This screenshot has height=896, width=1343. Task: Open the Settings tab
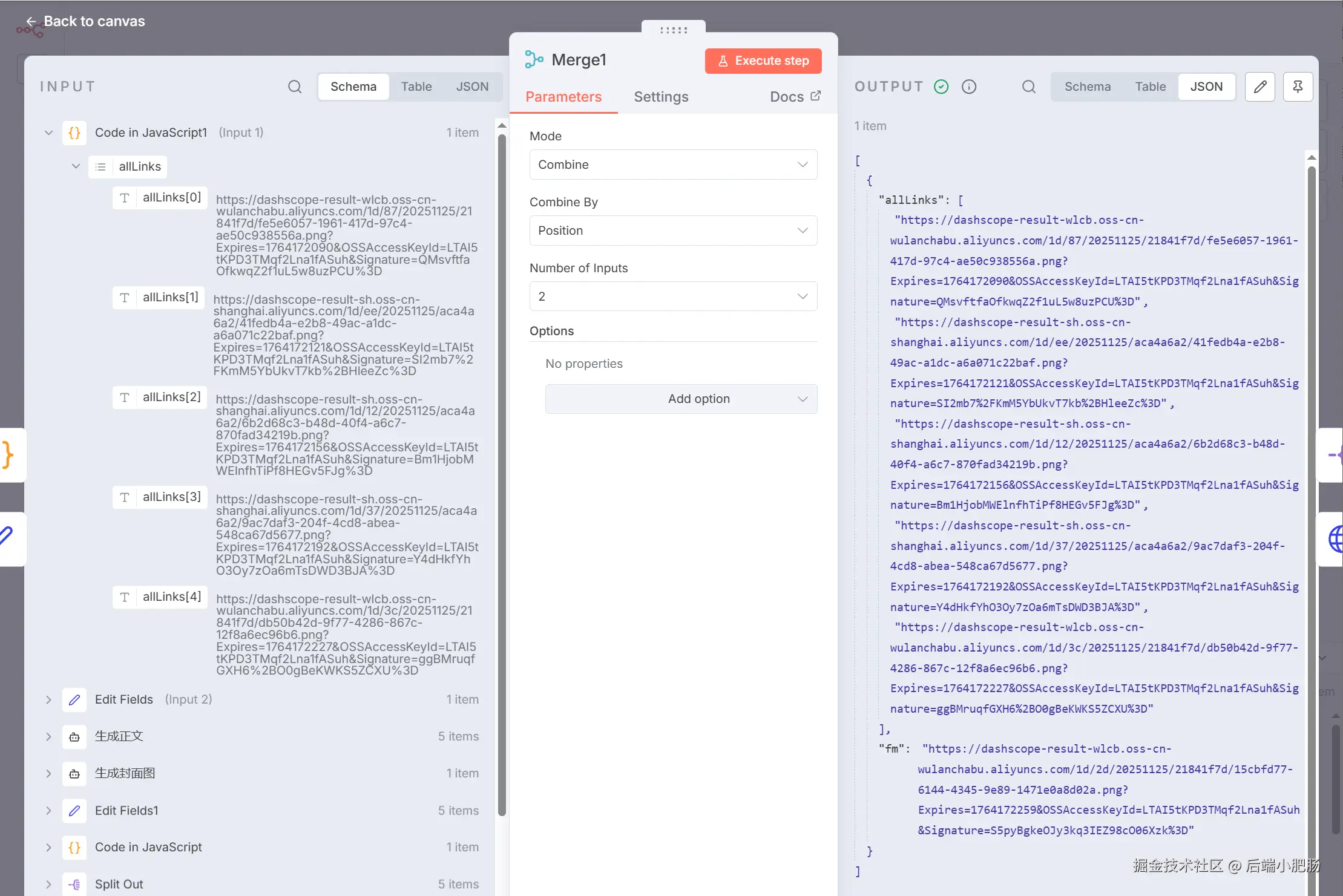(661, 97)
